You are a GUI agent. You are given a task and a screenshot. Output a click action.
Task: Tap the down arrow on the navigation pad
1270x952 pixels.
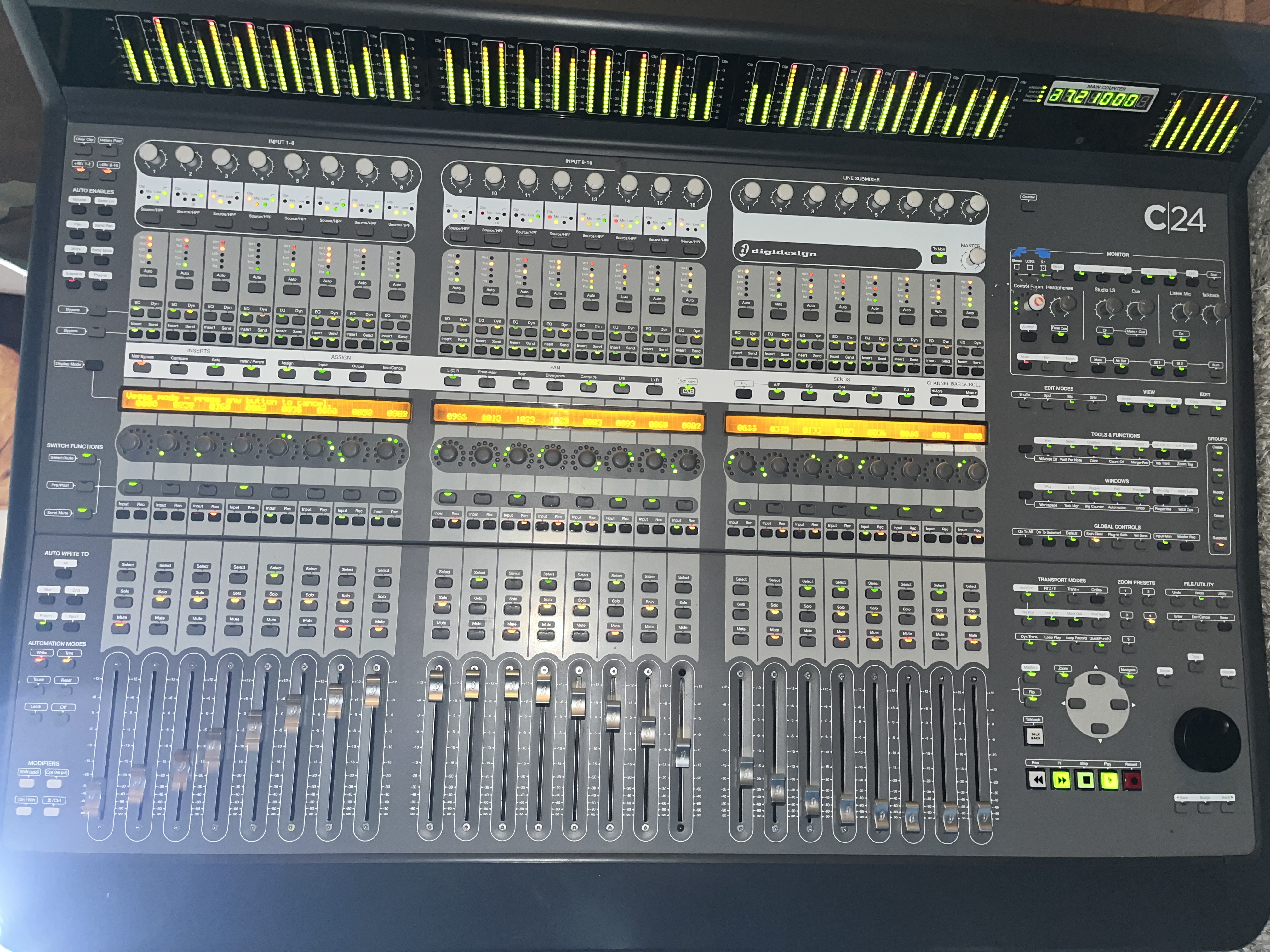[x=1100, y=728]
